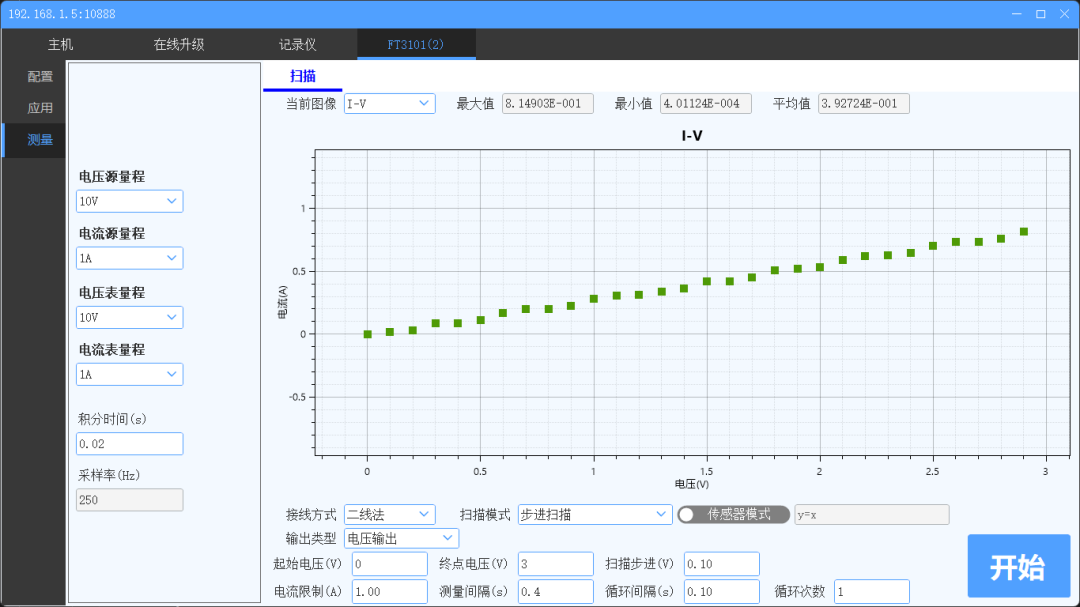Open the 当前图像 I-V dropdown
Screen dimensions: 1080x607
coord(389,104)
